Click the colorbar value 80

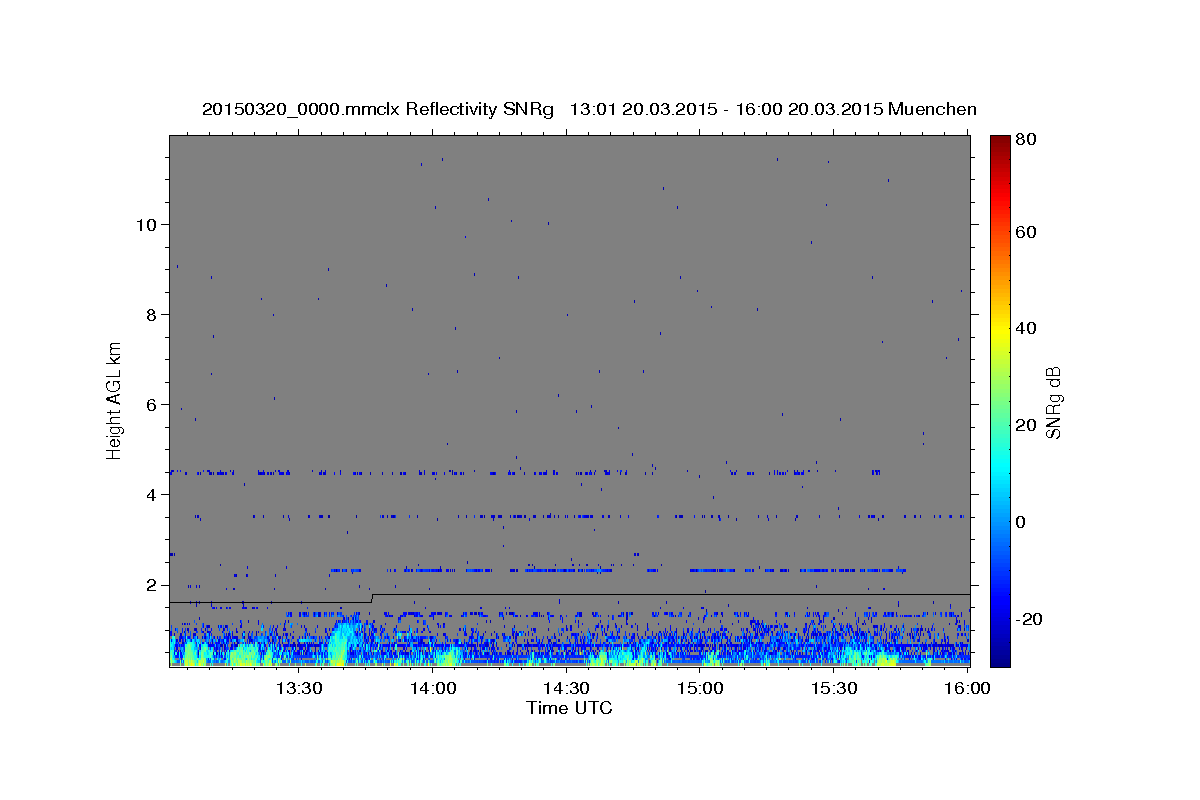tap(1028, 139)
